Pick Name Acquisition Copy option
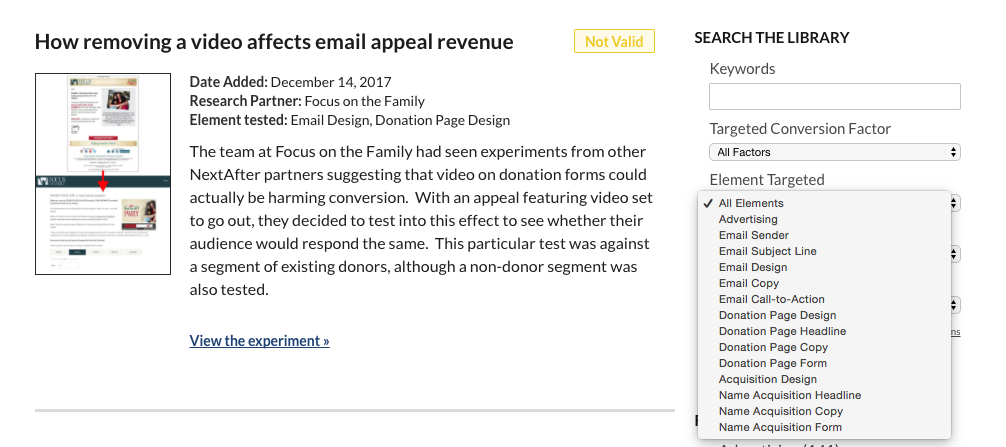Viewport: 1006px width, 447px height. (824, 411)
